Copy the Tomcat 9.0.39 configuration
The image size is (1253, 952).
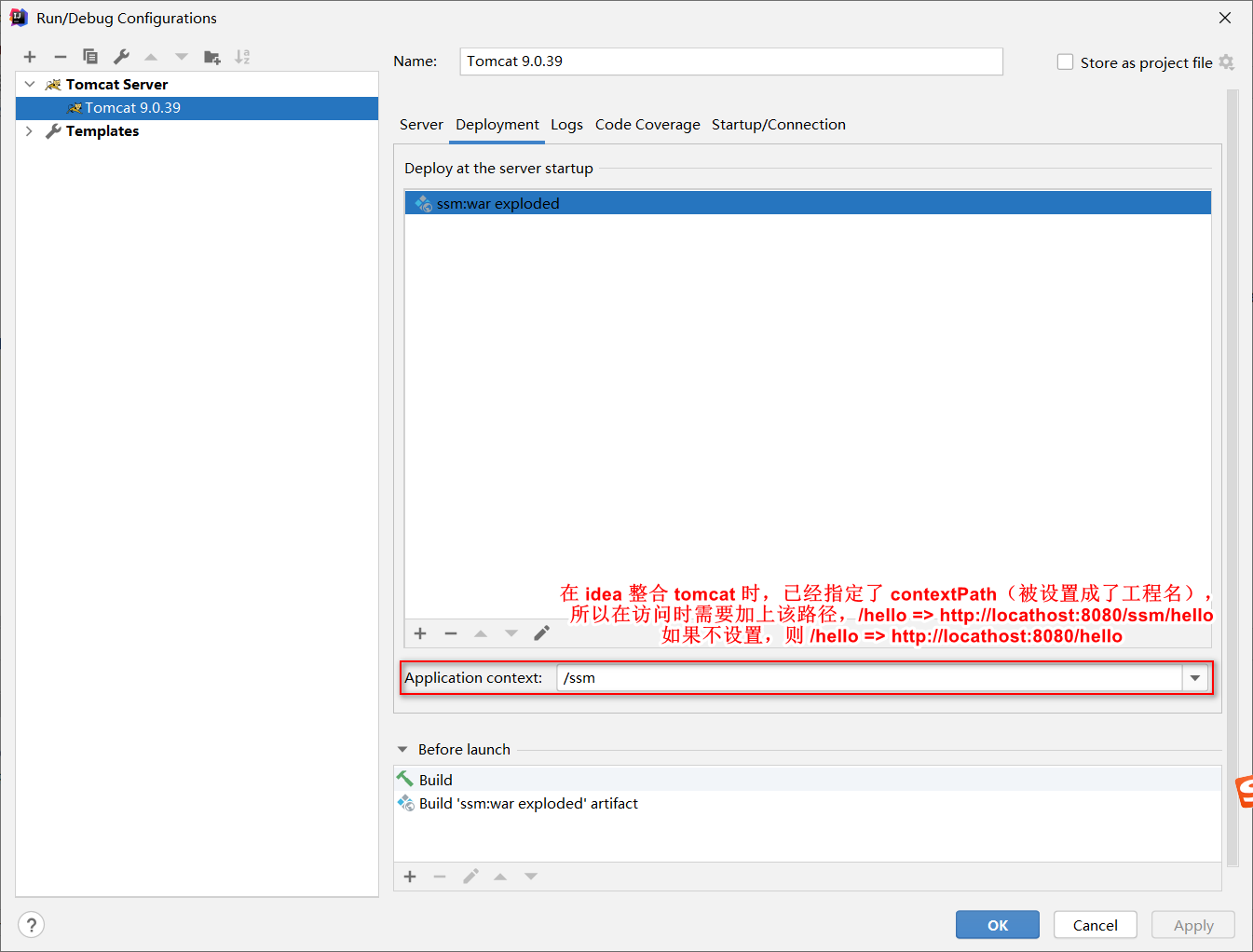point(90,57)
